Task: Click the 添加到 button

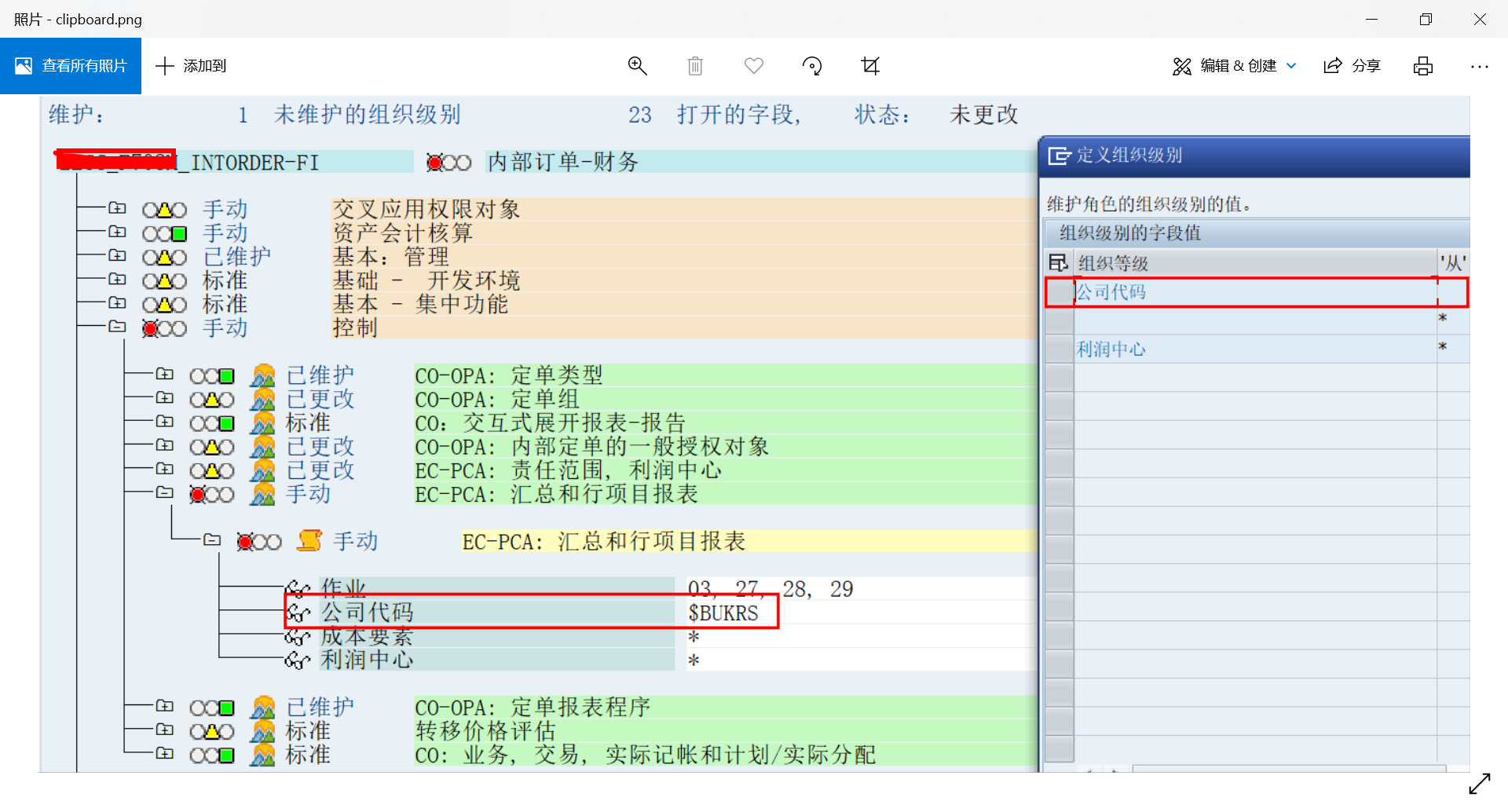Action: coord(191,66)
